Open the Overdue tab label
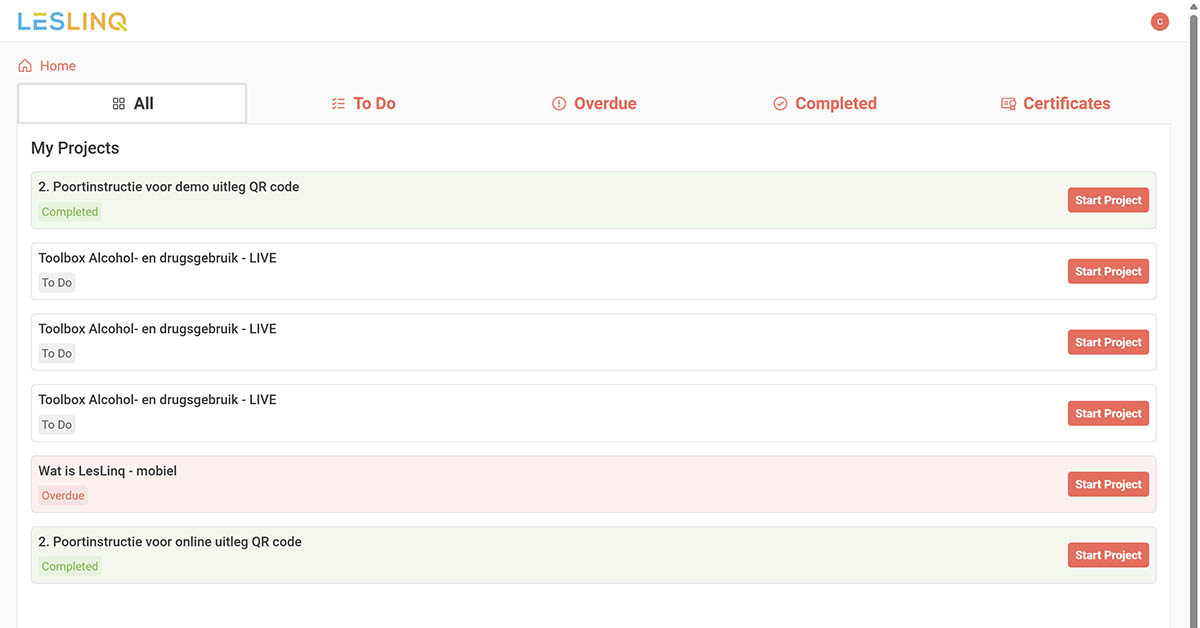Image resolution: width=1200 pixels, height=628 pixels. 605,104
